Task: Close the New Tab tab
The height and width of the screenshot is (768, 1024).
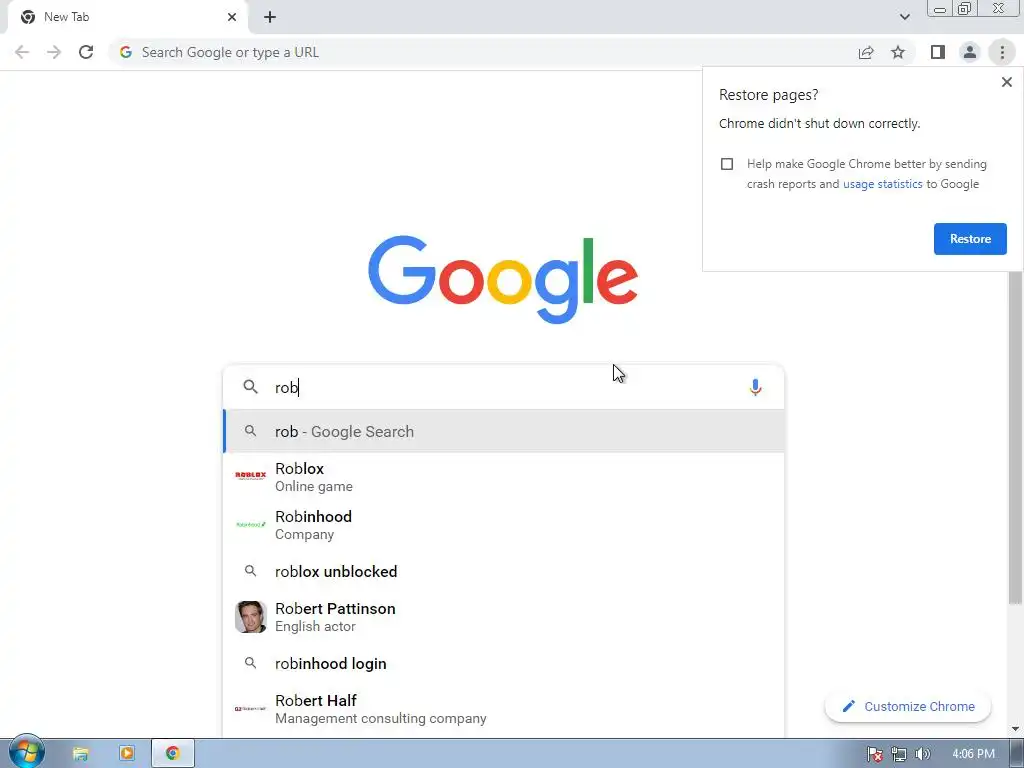Action: [x=232, y=17]
